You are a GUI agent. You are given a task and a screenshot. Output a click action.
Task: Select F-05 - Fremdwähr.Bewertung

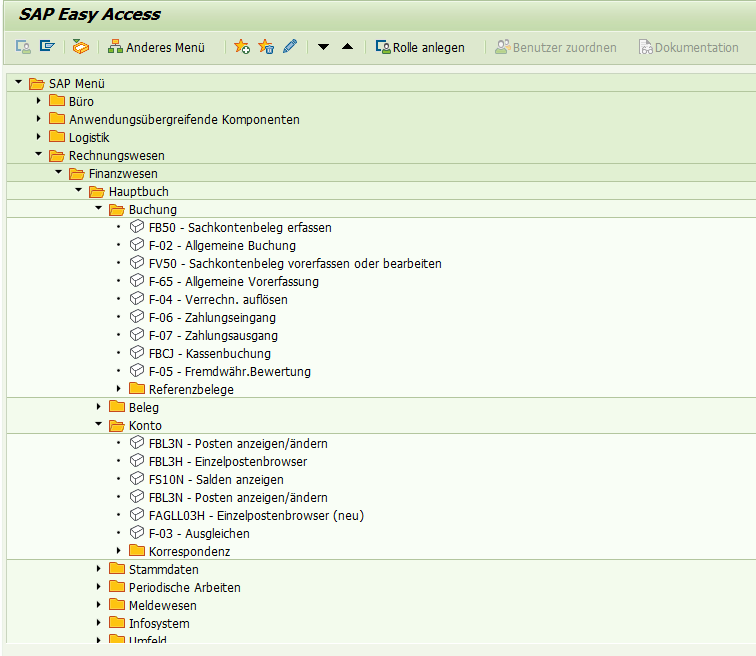(230, 372)
